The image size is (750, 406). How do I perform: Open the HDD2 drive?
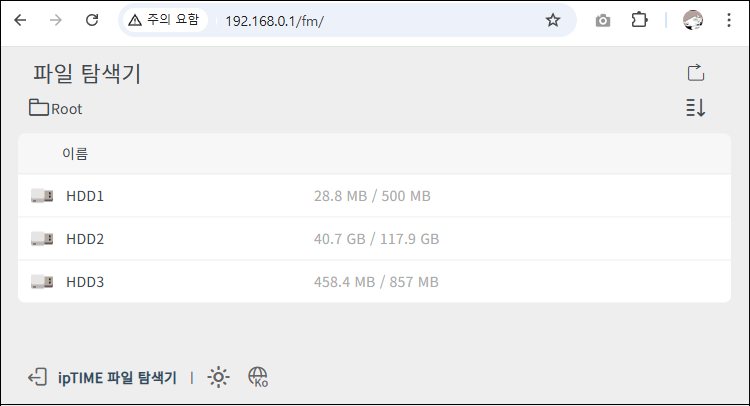pyautogui.click(x=374, y=239)
